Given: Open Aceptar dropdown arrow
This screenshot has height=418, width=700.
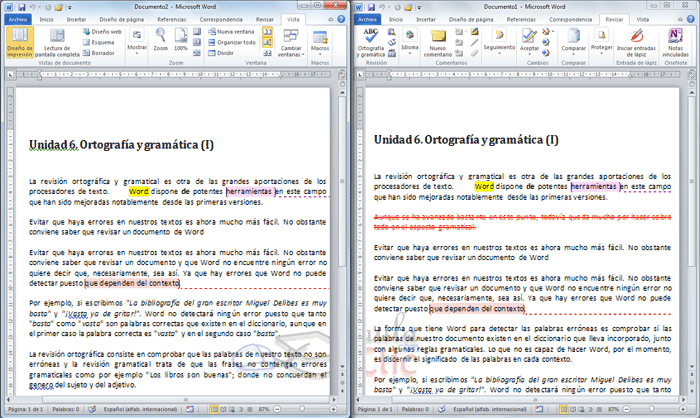Looking at the screenshot, I should (529, 52).
